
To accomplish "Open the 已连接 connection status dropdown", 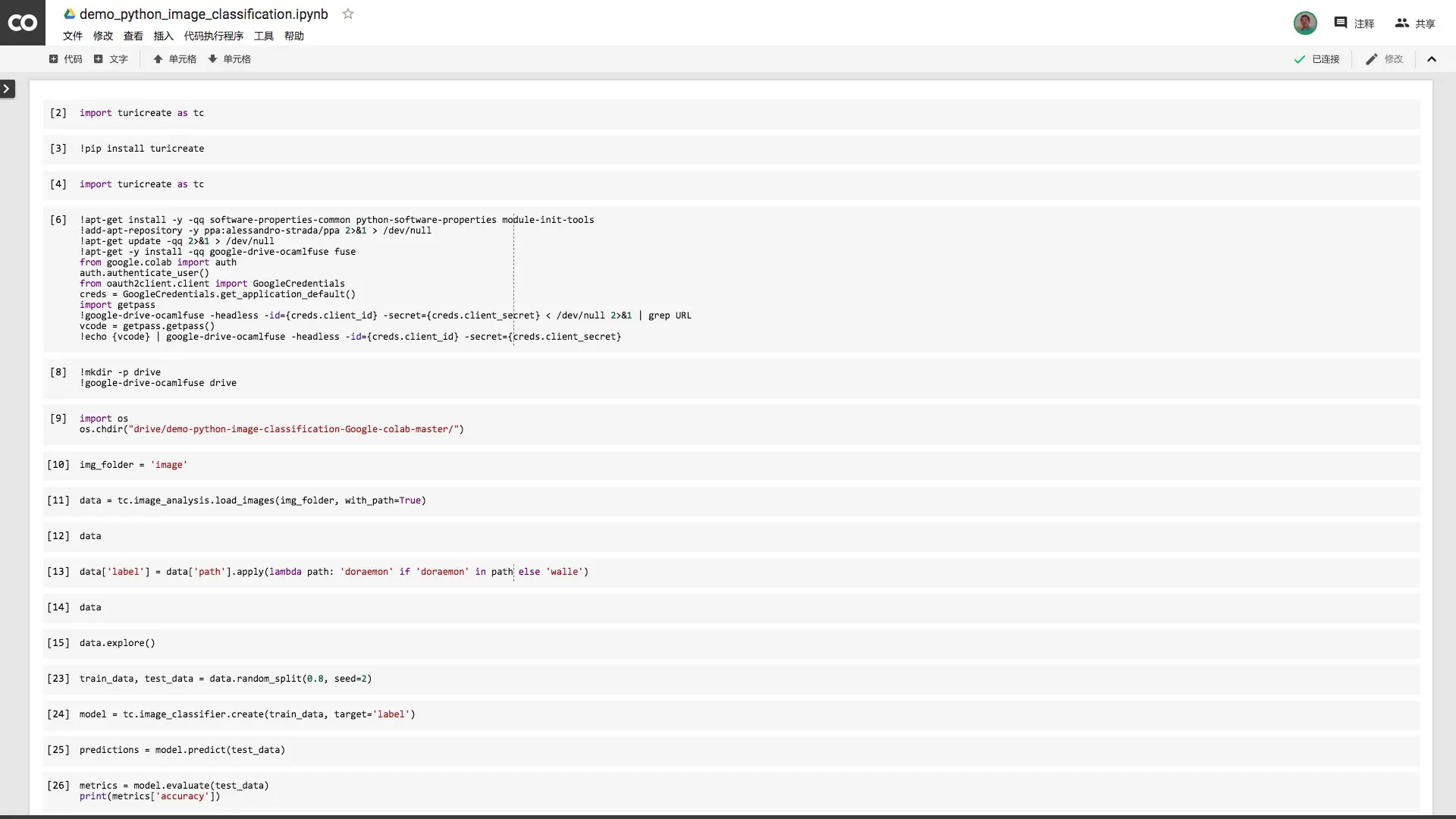I will [1317, 59].
